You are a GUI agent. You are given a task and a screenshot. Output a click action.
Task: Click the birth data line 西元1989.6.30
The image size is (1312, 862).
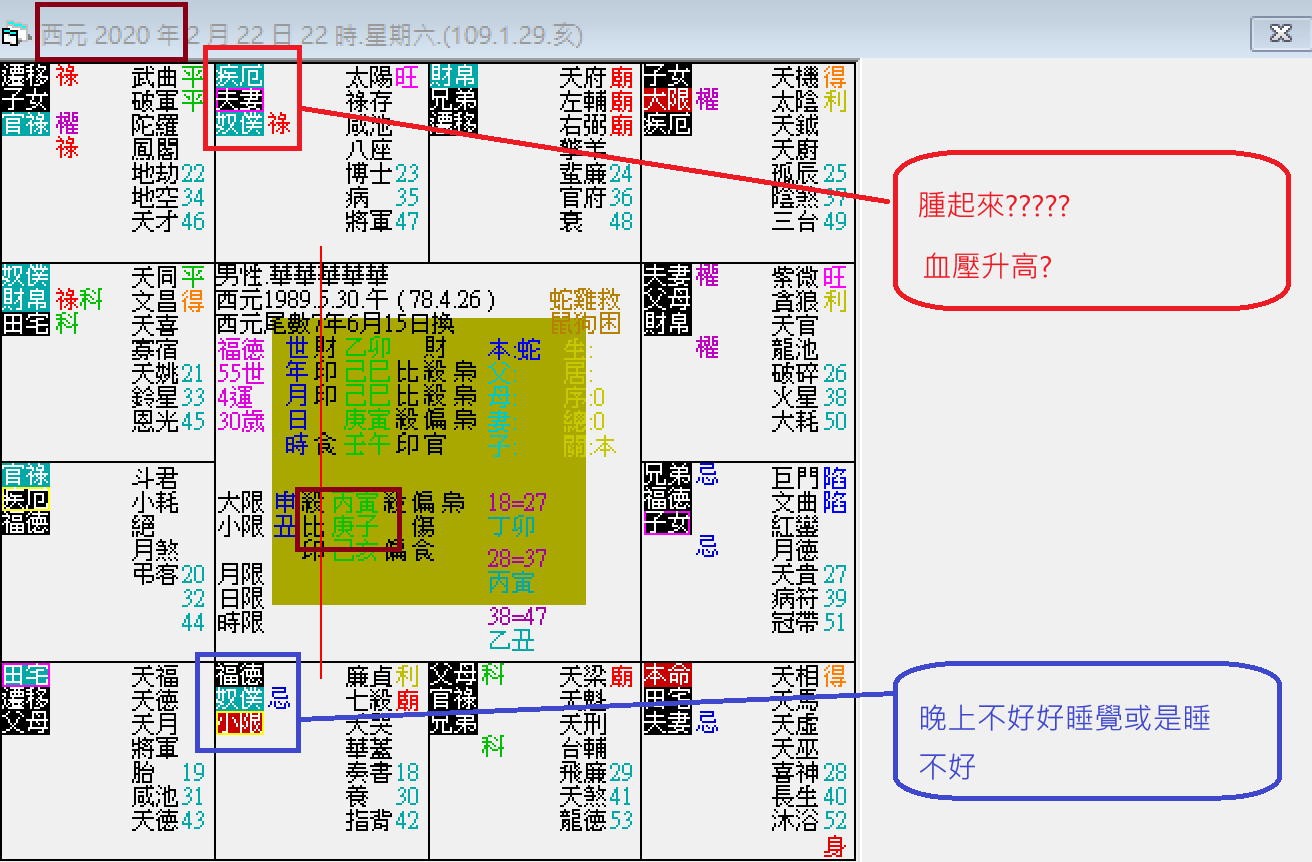(x=320, y=301)
